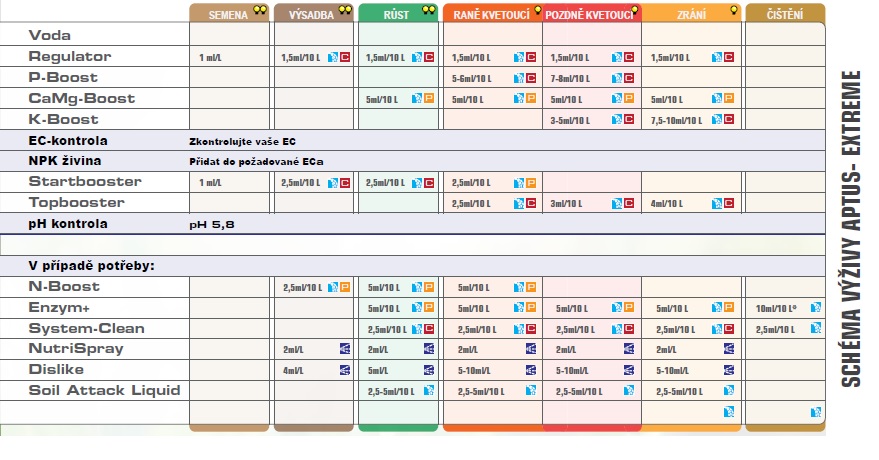Click the 'pH 5,8' value

(x=212, y=225)
